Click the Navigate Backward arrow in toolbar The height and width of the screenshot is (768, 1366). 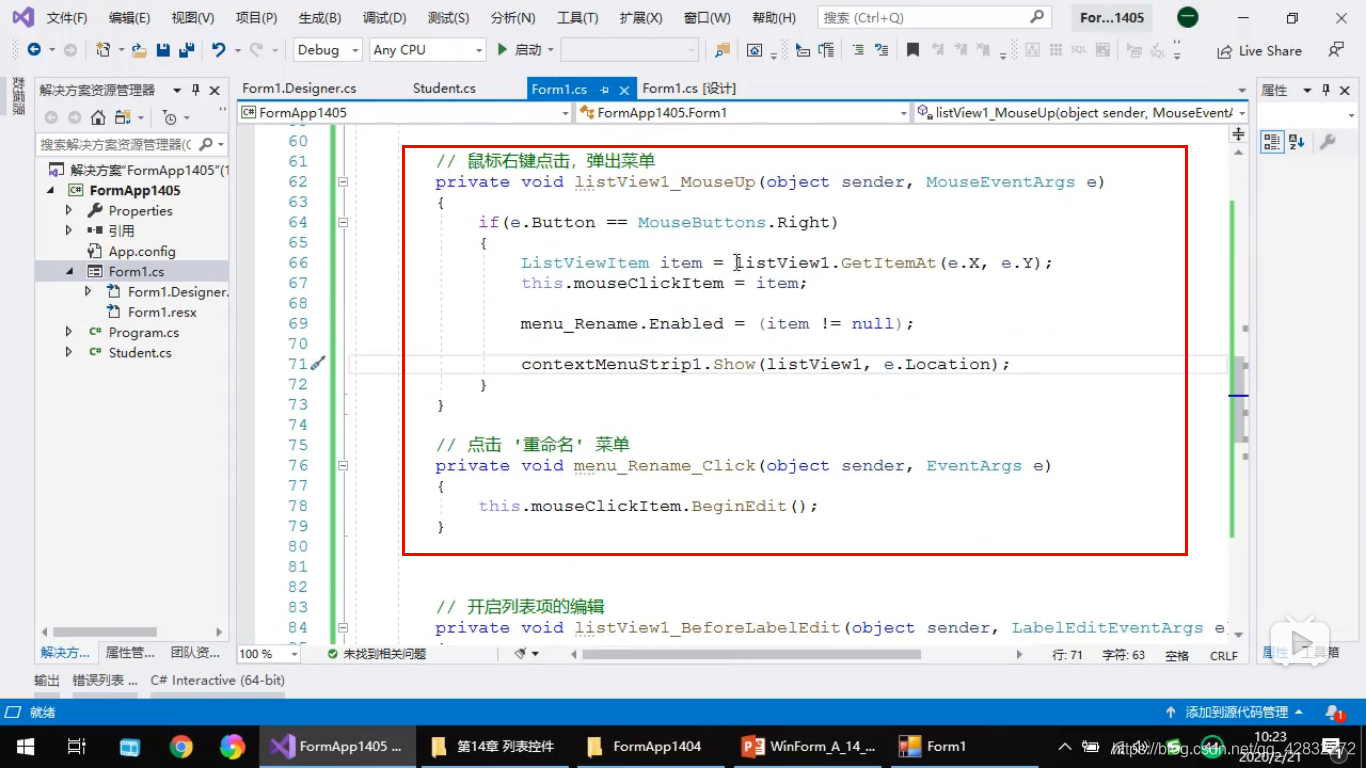(x=34, y=50)
